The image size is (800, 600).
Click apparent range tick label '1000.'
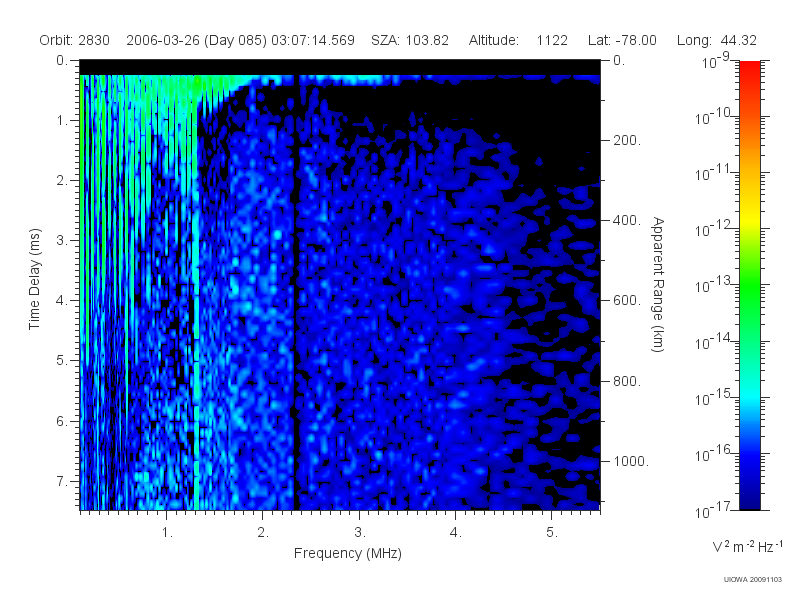[x=631, y=461]
